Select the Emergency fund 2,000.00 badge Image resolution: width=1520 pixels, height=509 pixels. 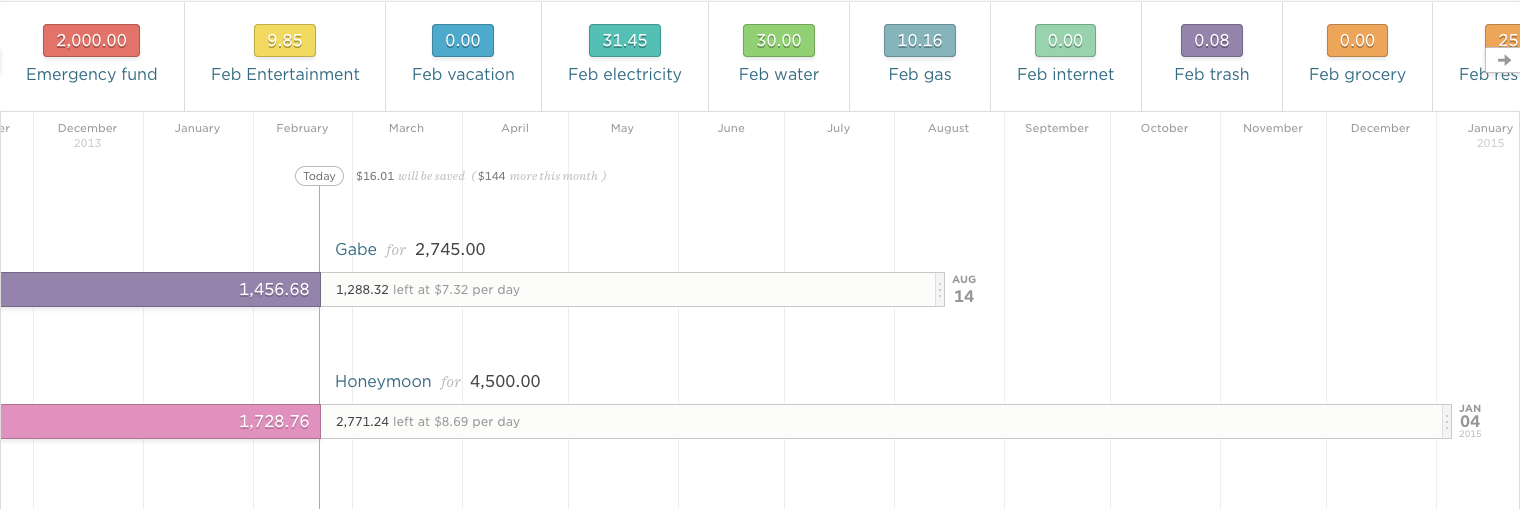point(91,41)
